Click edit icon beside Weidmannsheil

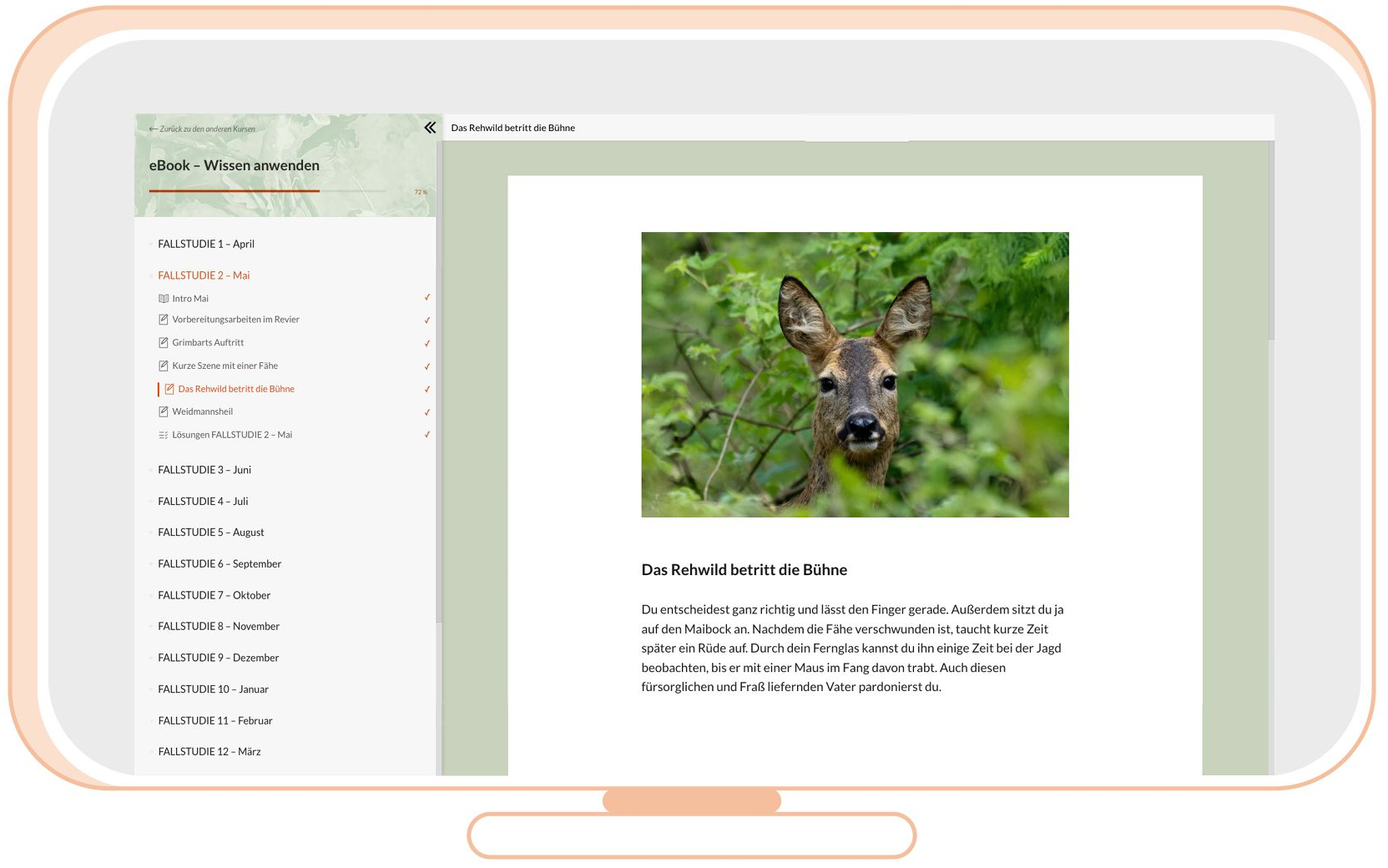pyautogui.click(x=164, y=411)
